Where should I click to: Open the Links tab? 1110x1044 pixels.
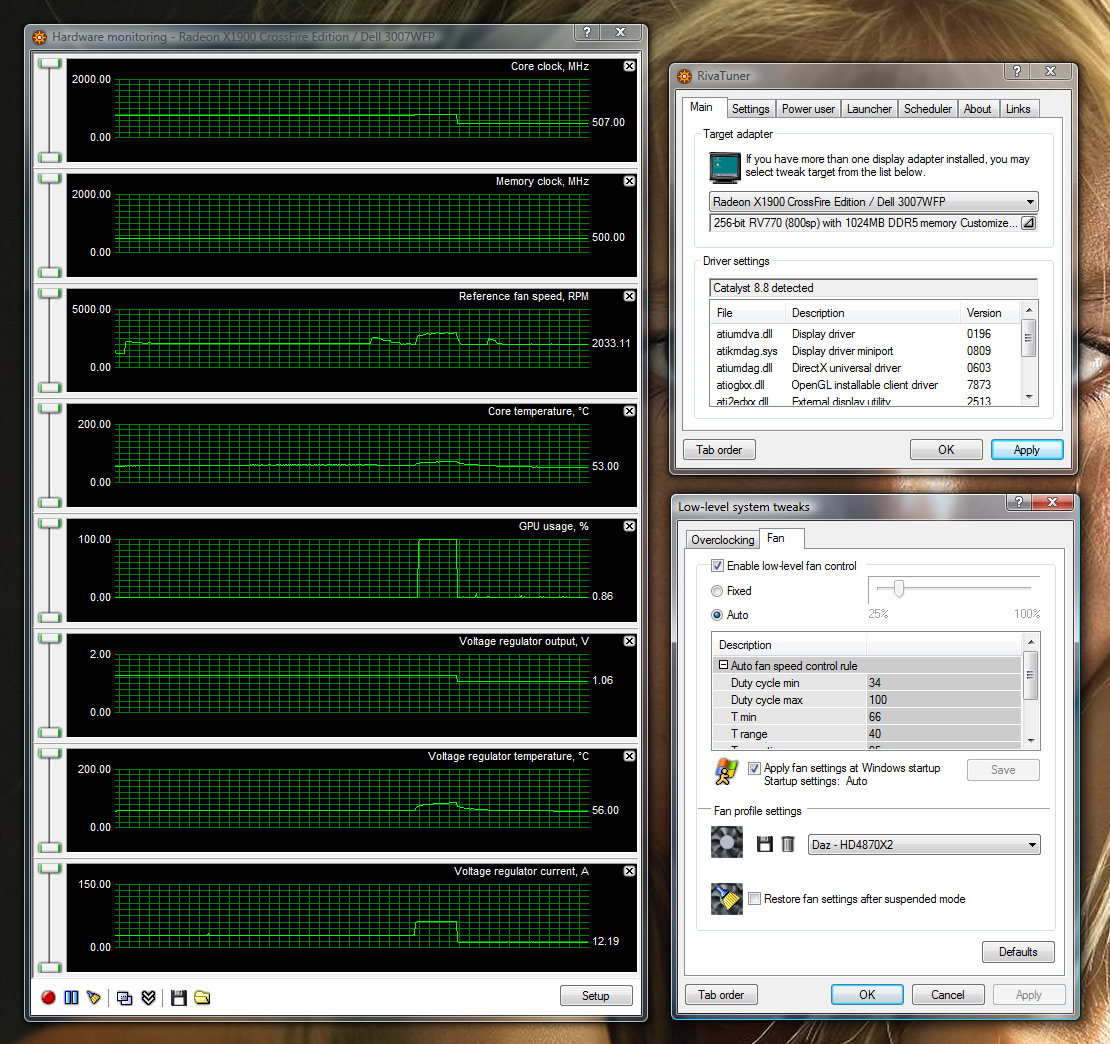point(1018,109)
